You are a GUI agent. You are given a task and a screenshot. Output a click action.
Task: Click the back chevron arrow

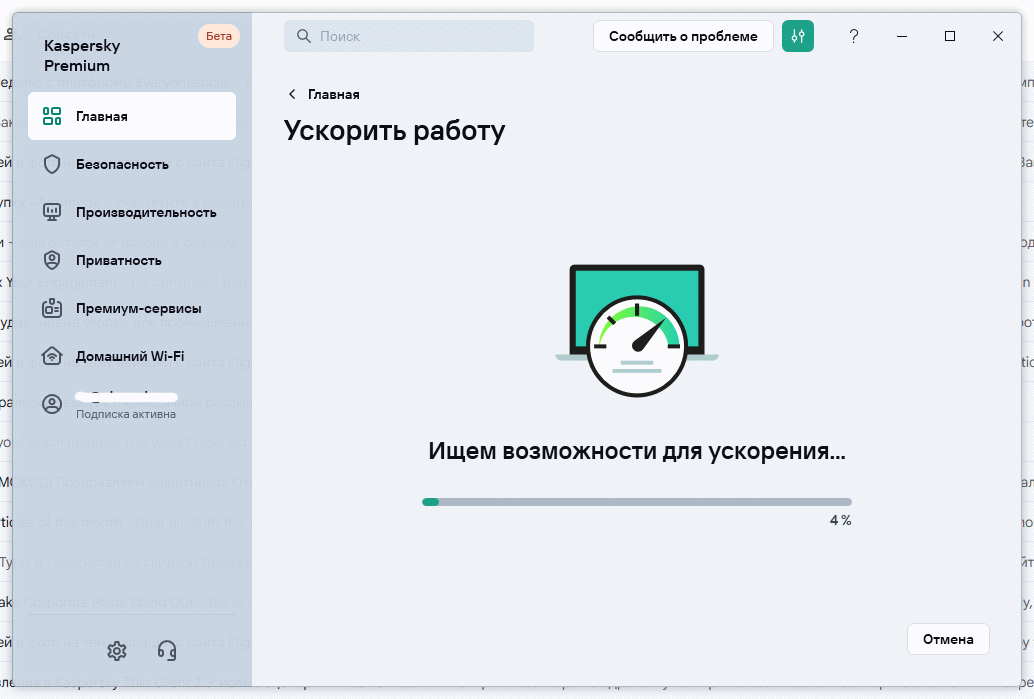[x=292, y=94]
